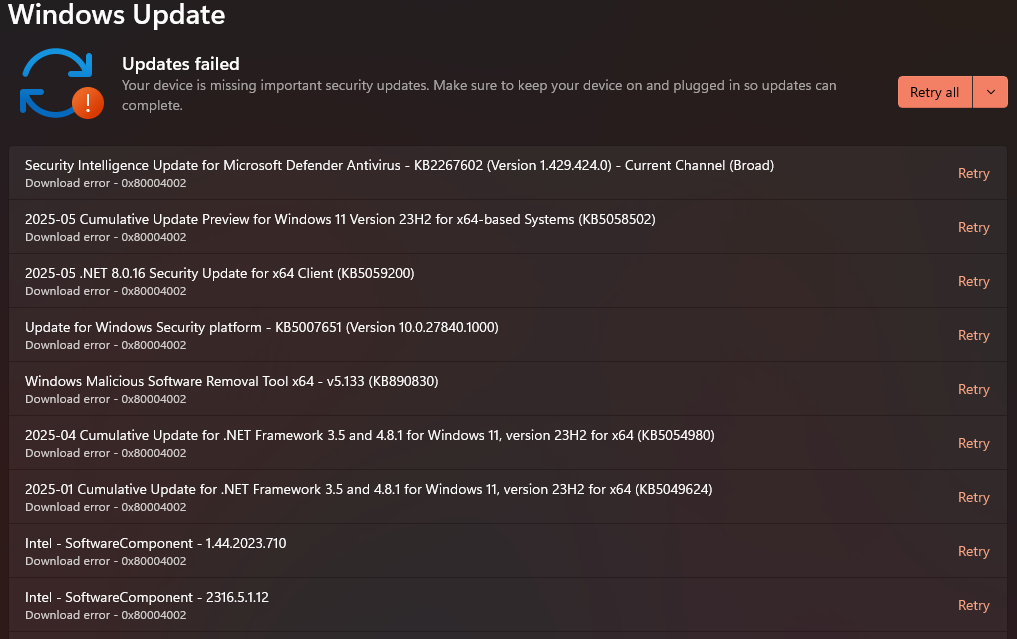1017x639 pixels.
Task: Click the Updates failed sync status icon
Action: pyautogui.click(x=60, y=84)
